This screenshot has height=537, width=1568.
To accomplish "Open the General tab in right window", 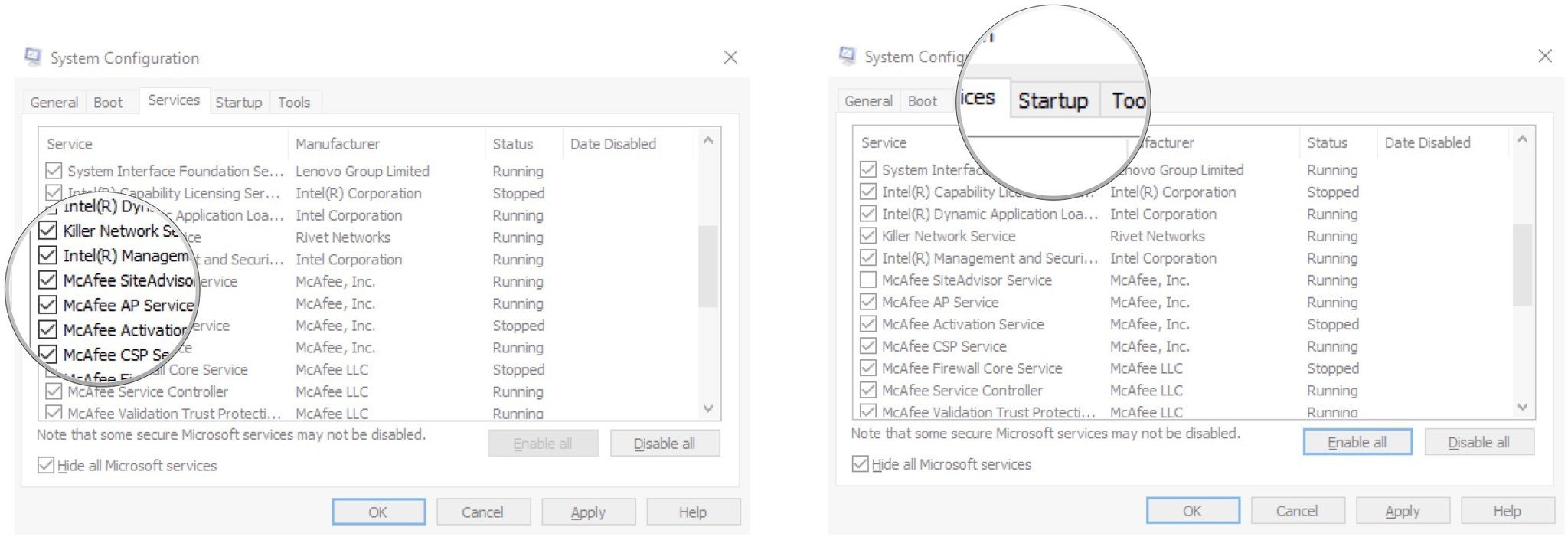I will coord(868,100).
